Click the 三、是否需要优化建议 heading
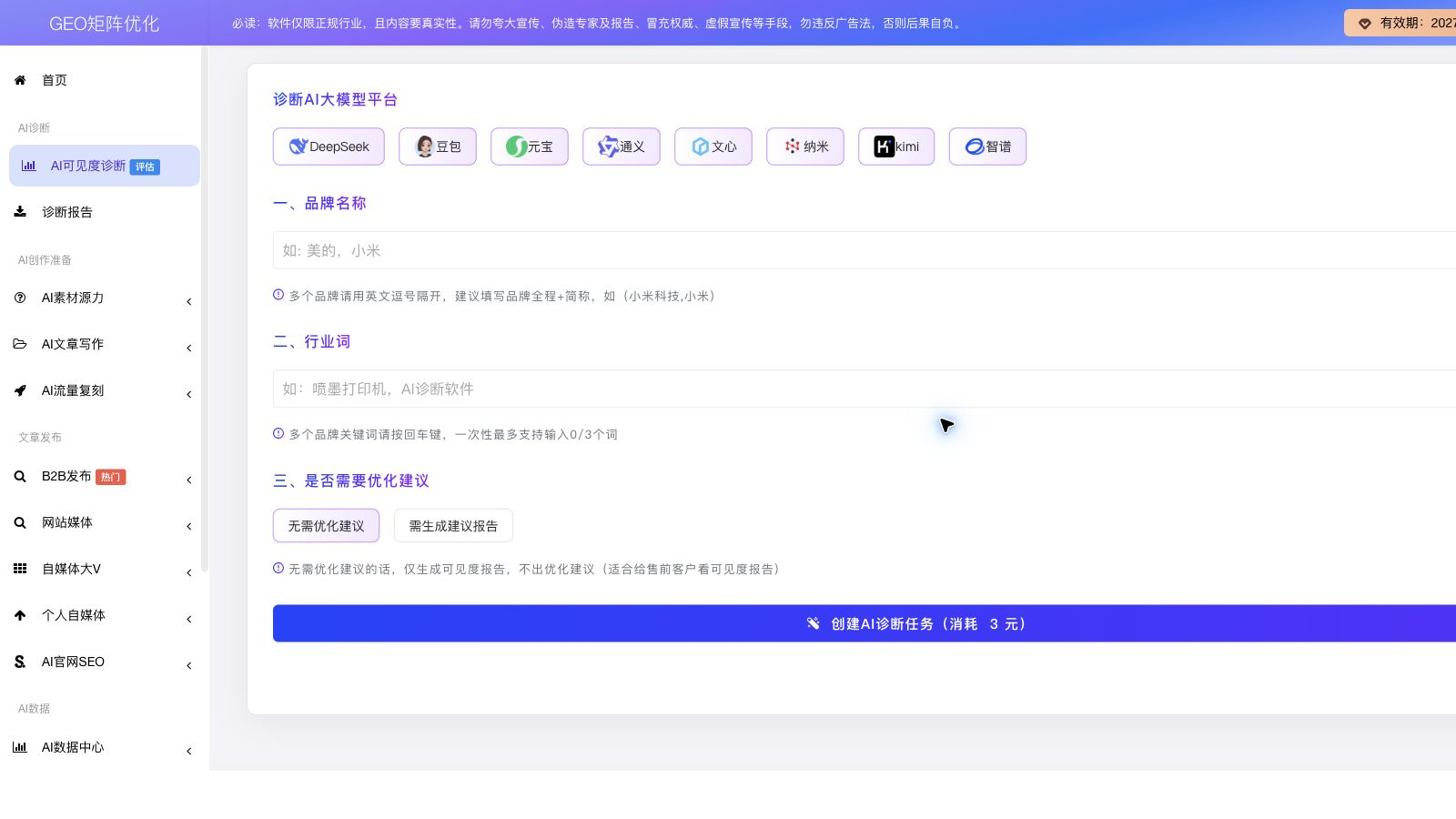Viewport: 1456px width, 819px height. tap(351, 480)
